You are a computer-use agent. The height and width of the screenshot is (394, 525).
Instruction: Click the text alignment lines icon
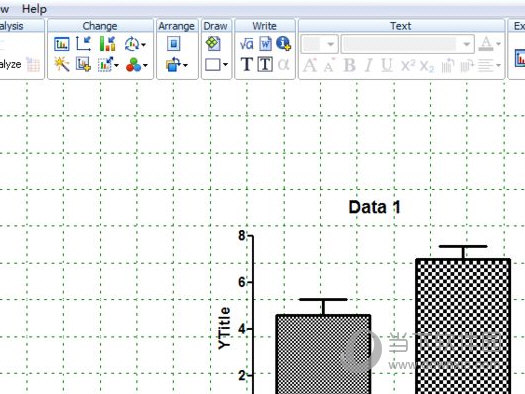tap(485, 66)
